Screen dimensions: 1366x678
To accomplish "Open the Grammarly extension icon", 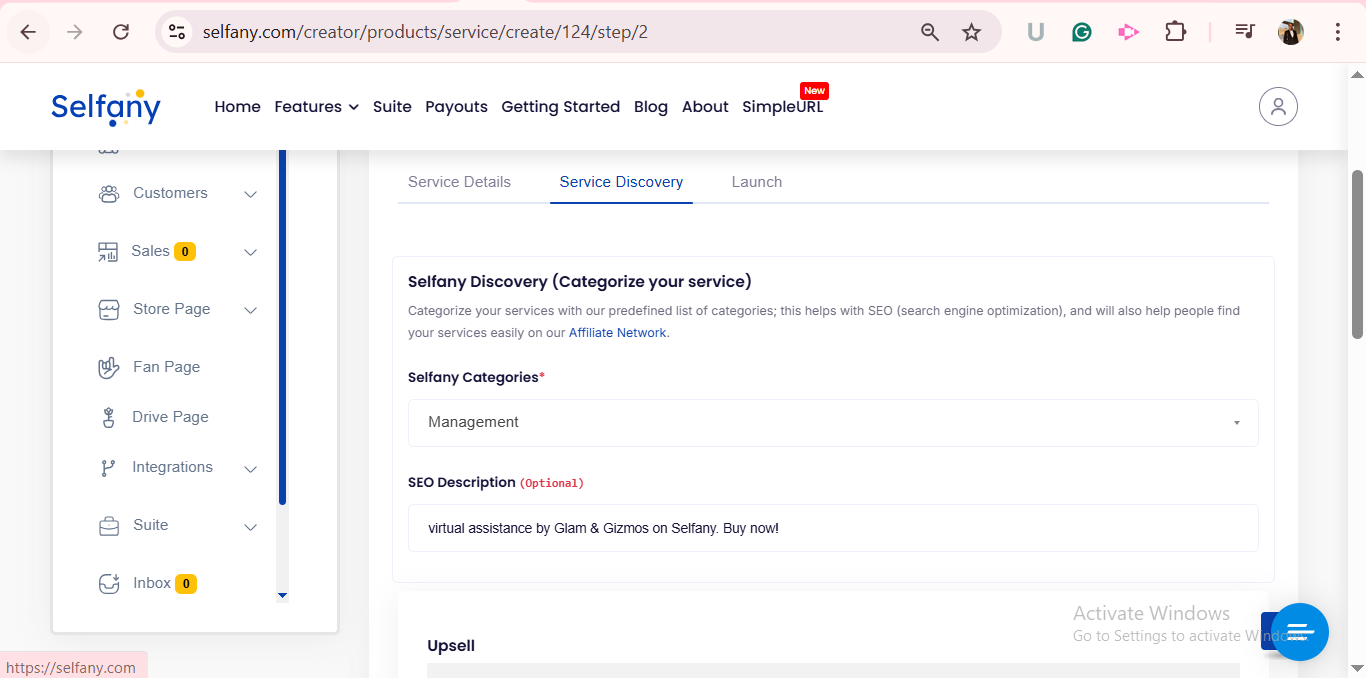I will [1081, 32].
